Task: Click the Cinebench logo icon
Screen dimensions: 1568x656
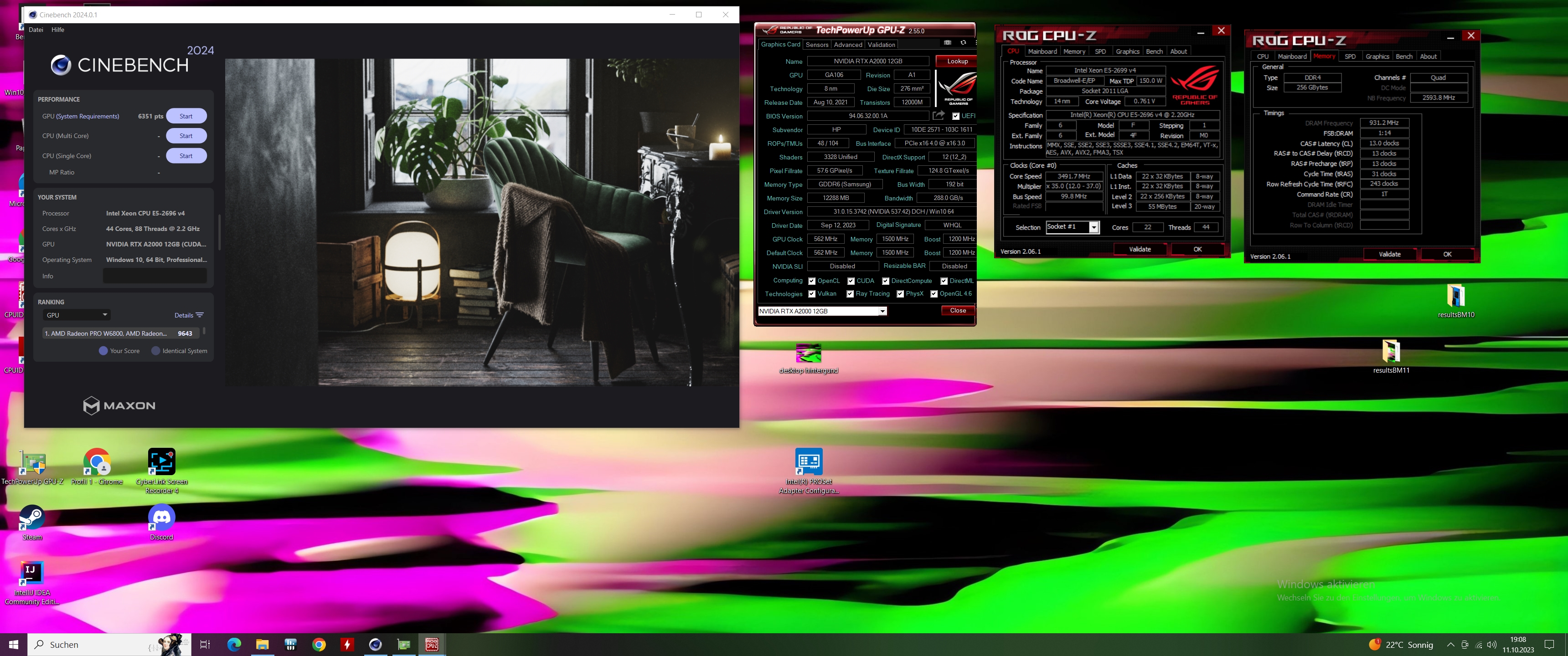Action: (61, 65)
